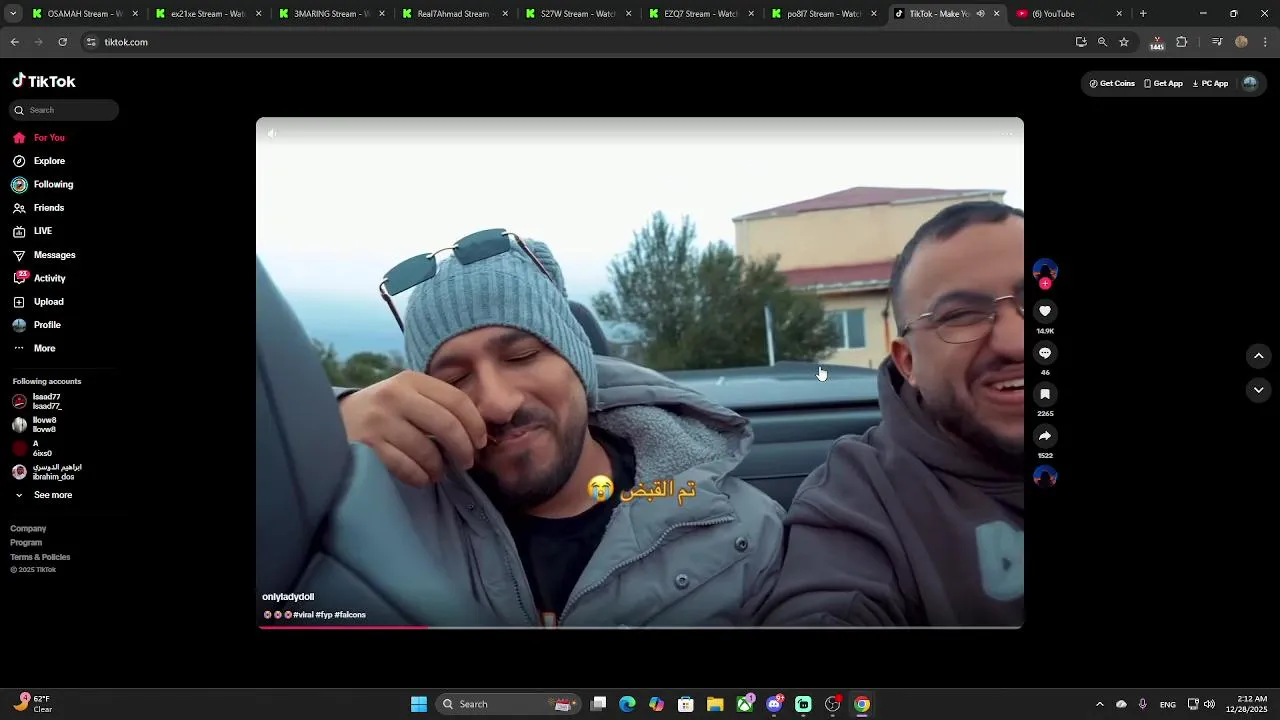Open the Following feed
The width and height of the screenshot is (1280, 720).
tap(42, 184)
